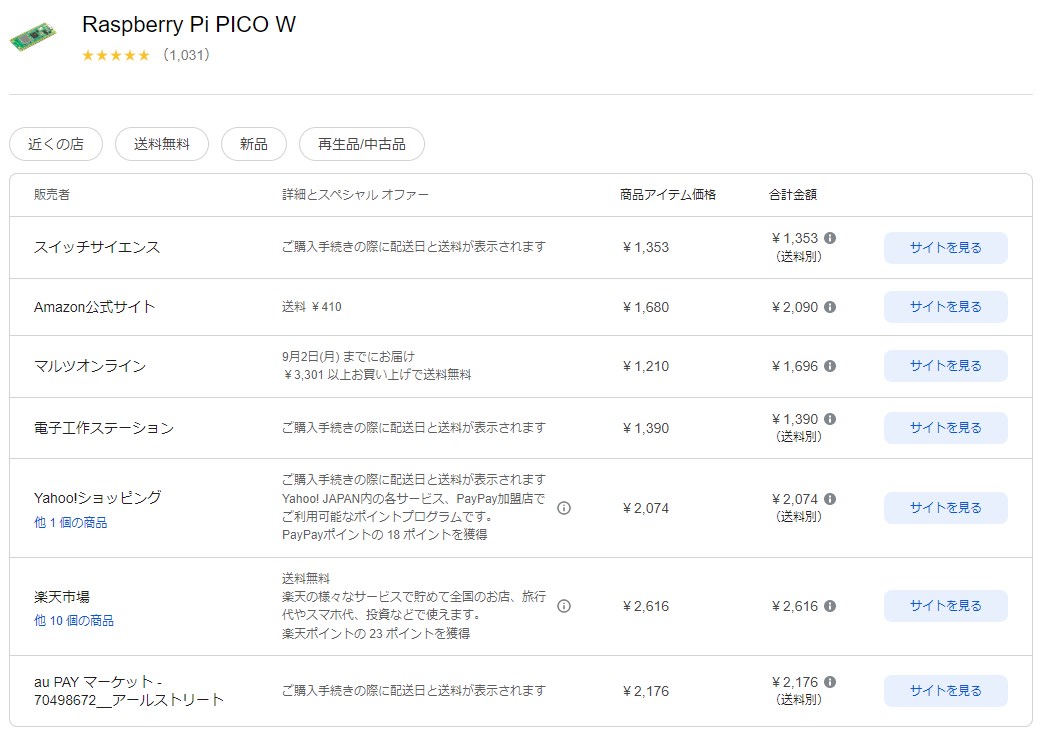Click seller name マルツオンライン
This screenshot has height=737, width=1044.
click(x=90, y=366)
